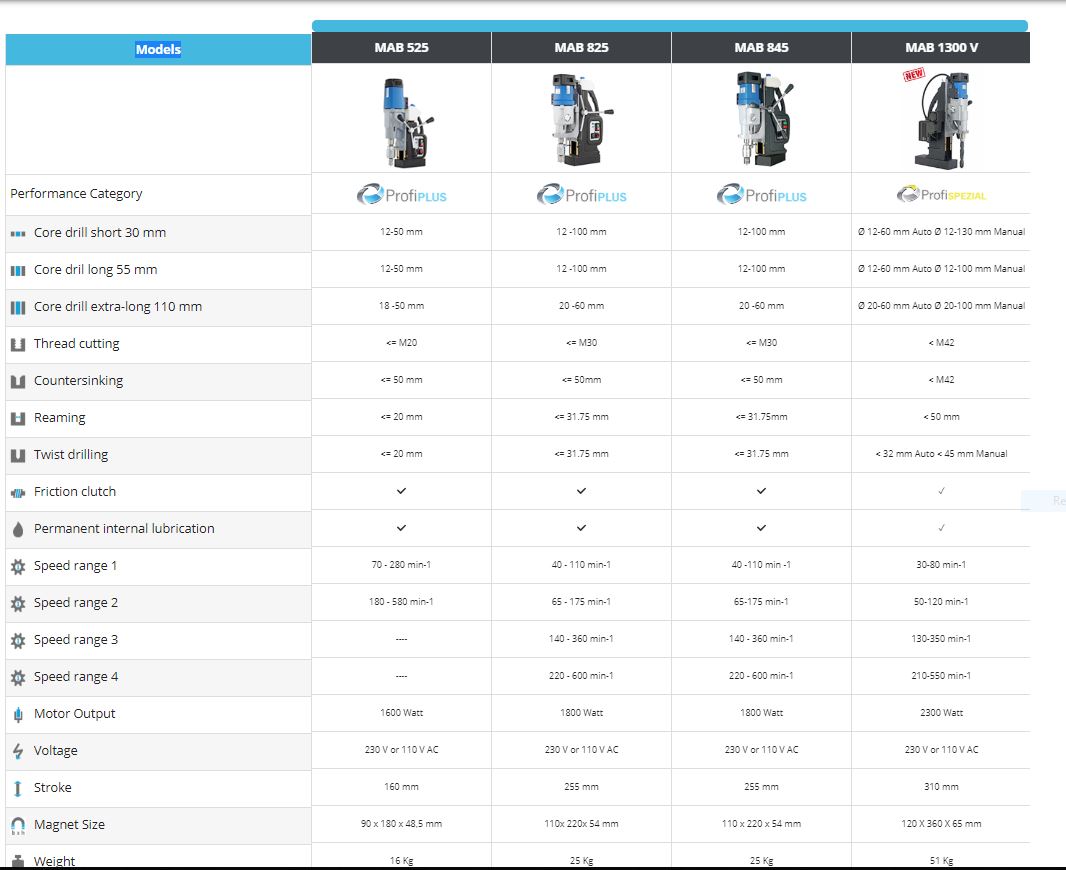Click the Stroke row icon
The height and width of the screenshot is (870, 1066).
[x=18, y=788]
